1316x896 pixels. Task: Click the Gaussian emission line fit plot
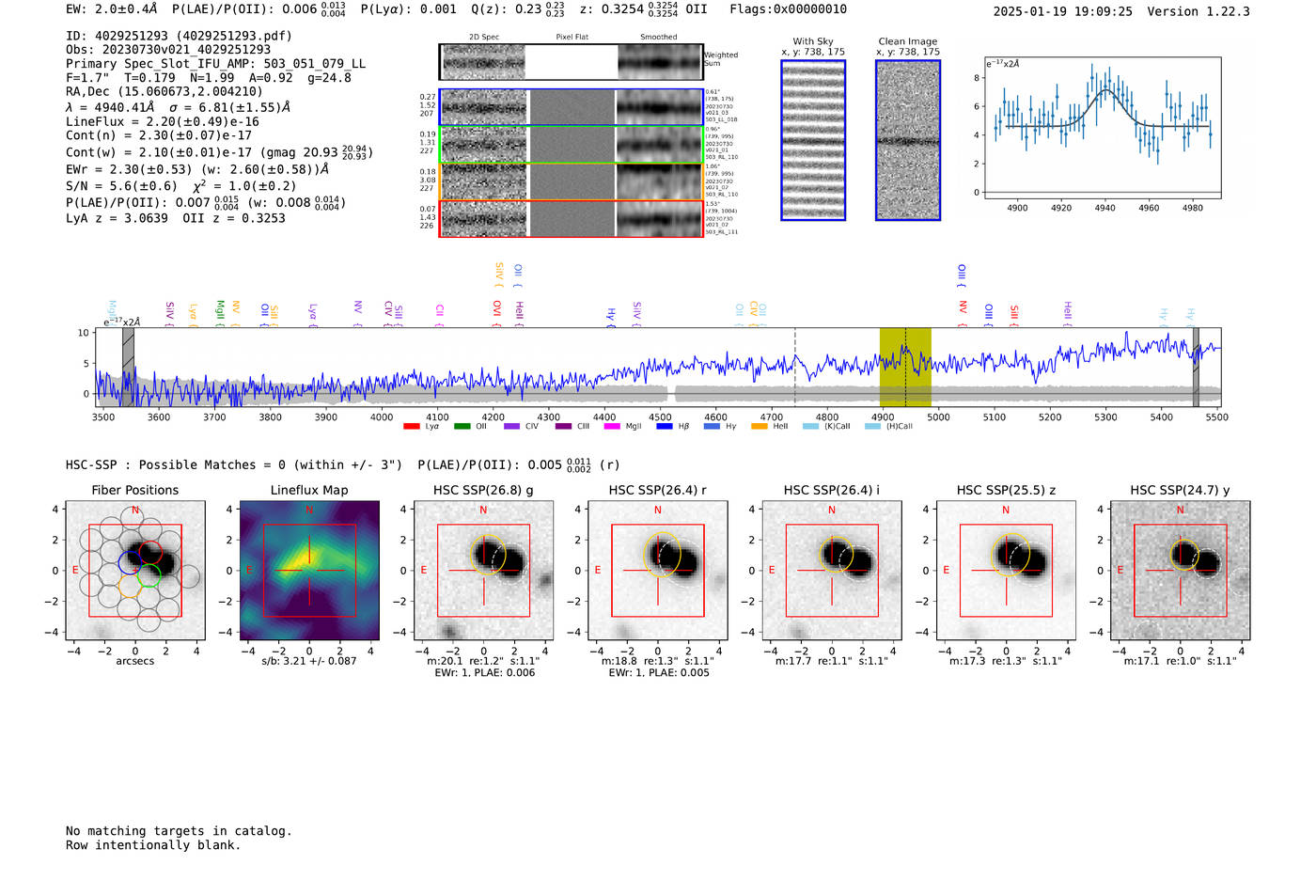[1103, 128]
